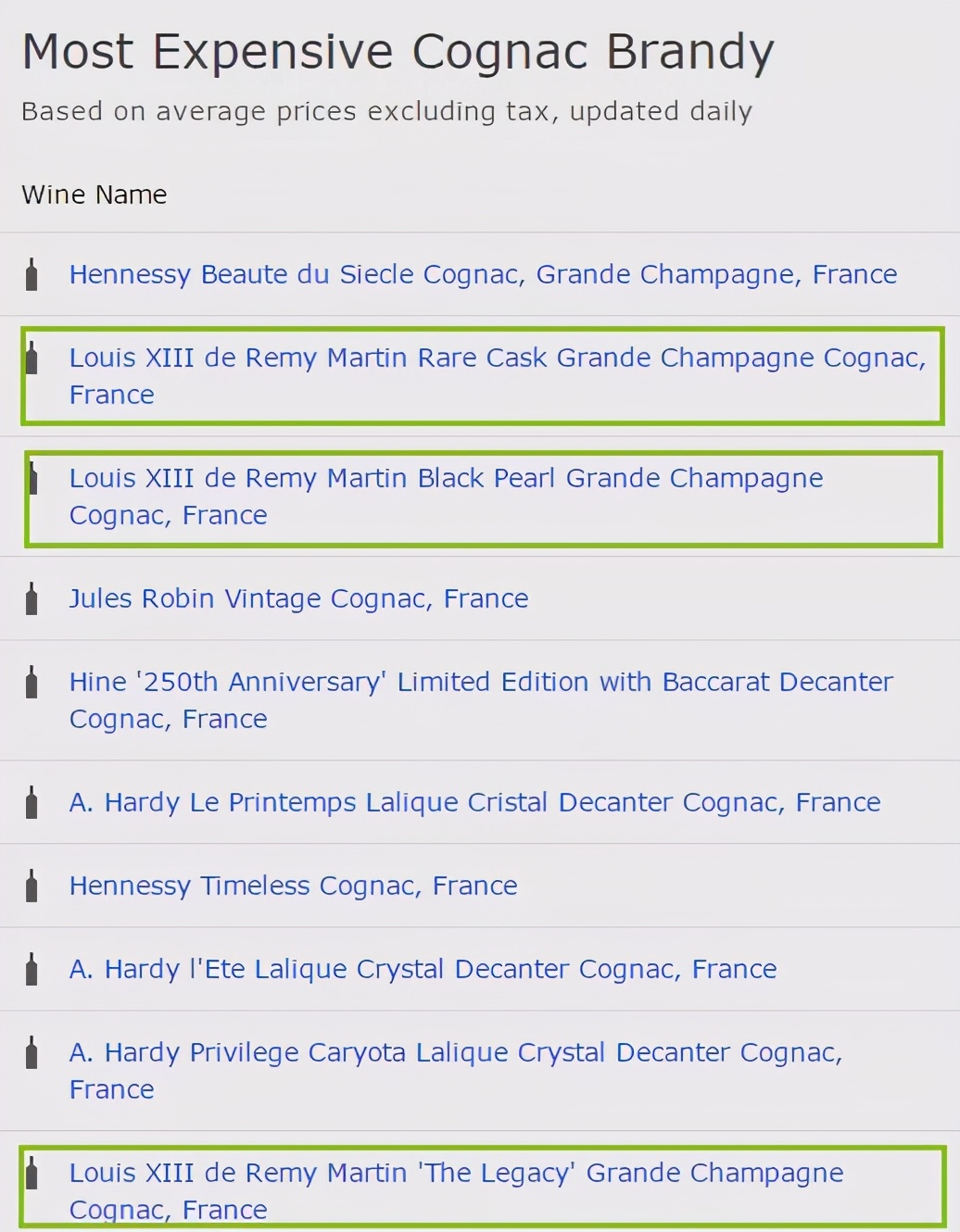This screenshot has width=960, height=1232.
Task: Click bottle icon beside A. Hardy Privilege Caryota
Action: click(32, 1052)
